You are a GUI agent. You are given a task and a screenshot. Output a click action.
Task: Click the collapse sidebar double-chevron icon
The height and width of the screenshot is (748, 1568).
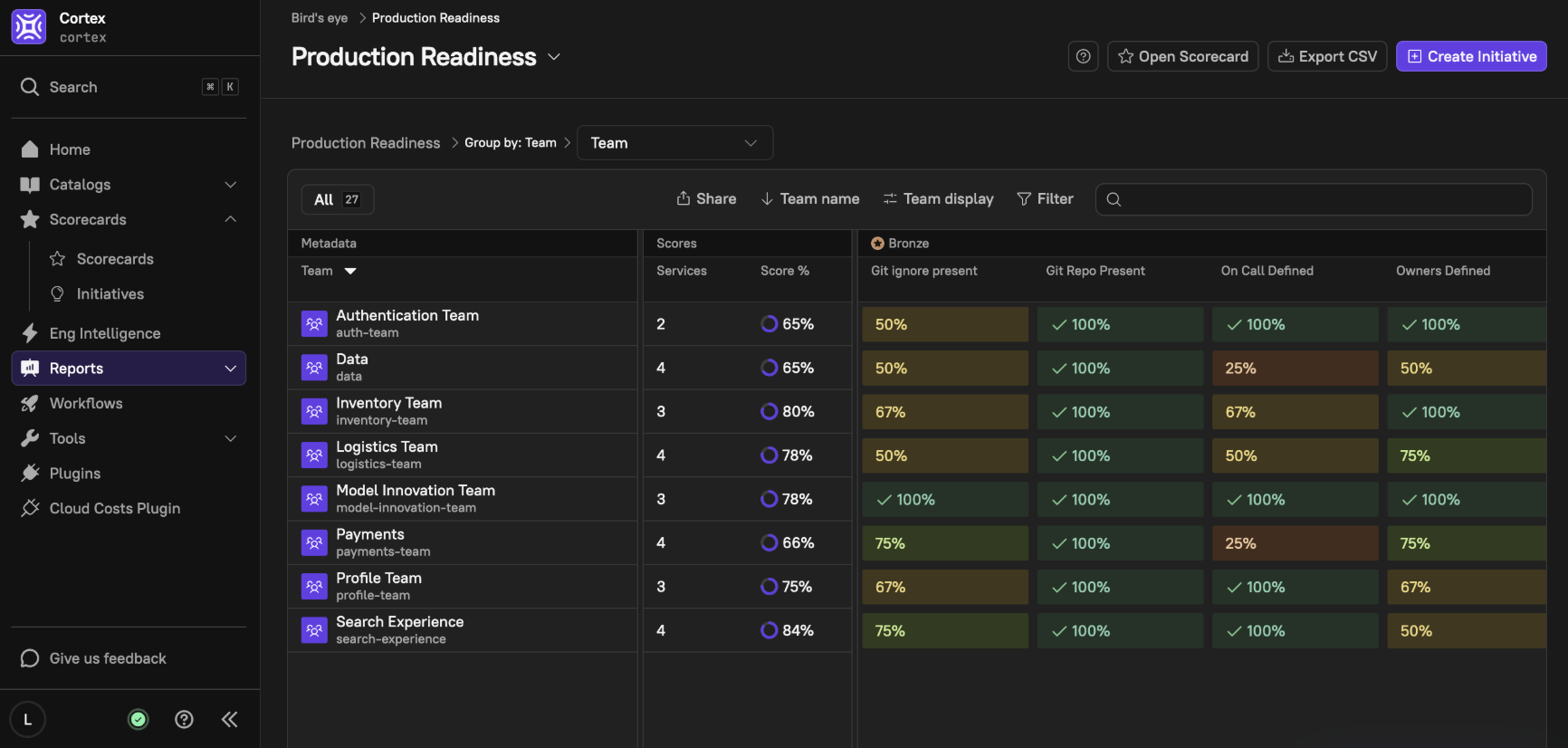[x=230, y=719]
